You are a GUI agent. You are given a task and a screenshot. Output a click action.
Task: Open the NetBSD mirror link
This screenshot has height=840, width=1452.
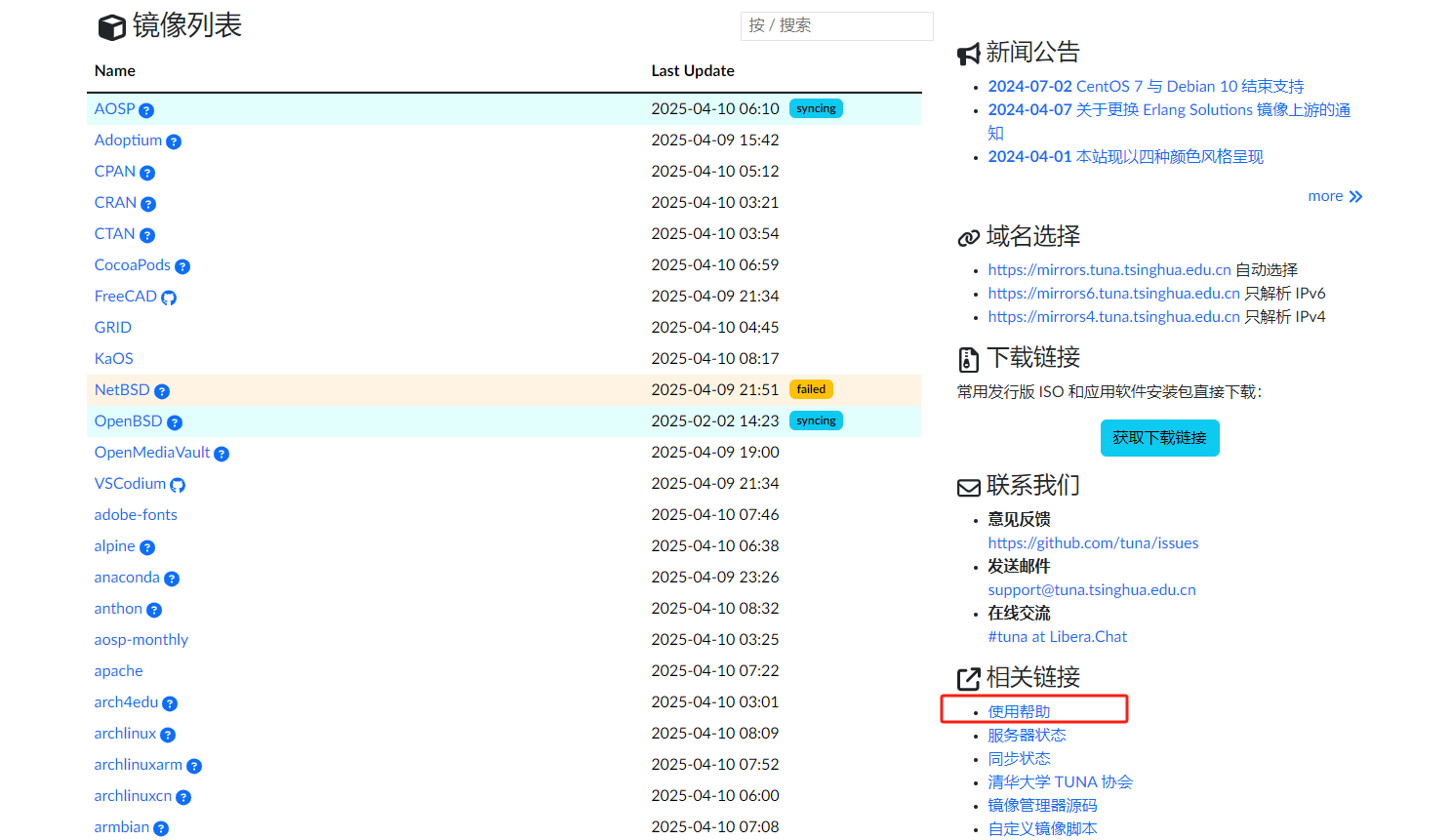122,389
